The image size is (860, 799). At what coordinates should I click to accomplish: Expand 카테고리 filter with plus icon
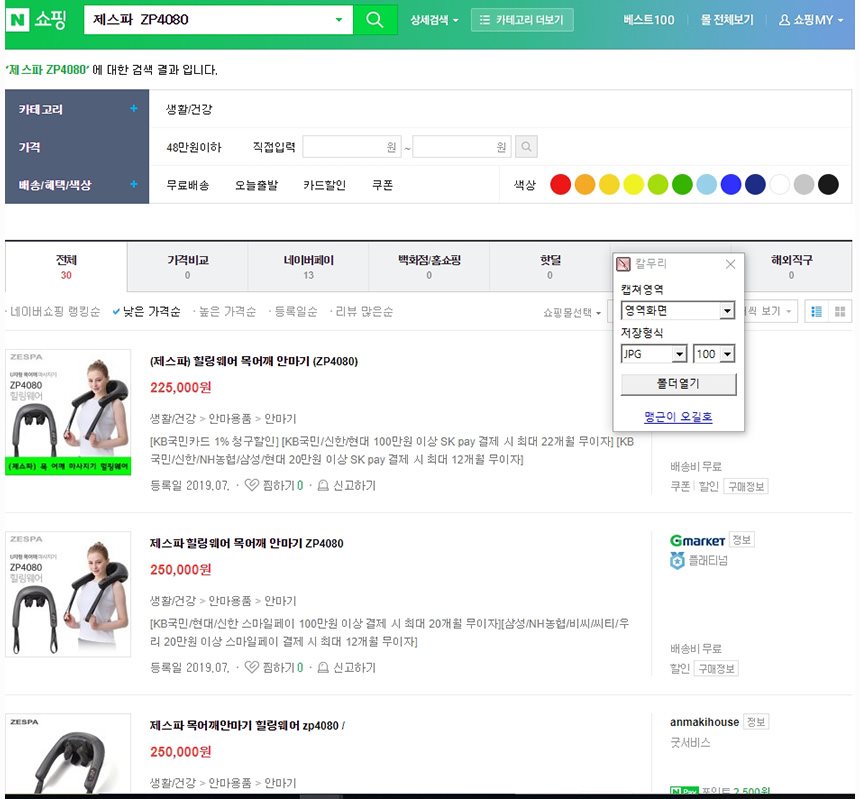tap(133, 109)
